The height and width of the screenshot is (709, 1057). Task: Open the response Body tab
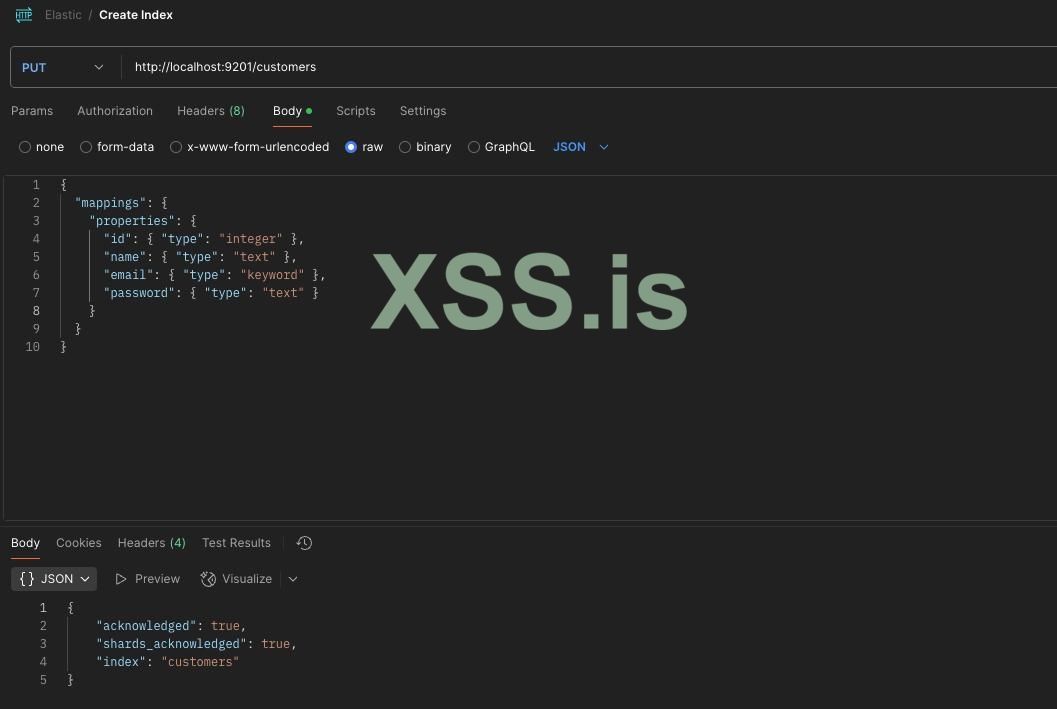[x=25, y=543]
